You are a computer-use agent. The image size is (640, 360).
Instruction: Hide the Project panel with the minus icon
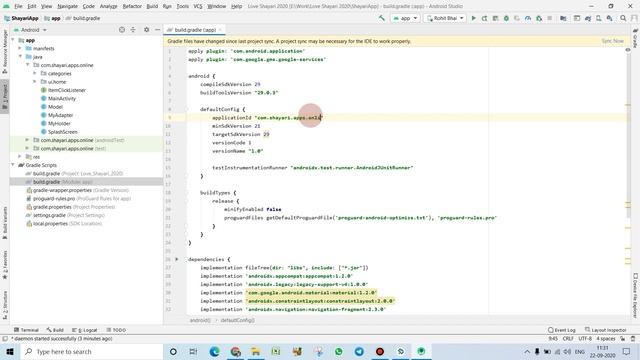pyautogui.click(x=158, y=30)
